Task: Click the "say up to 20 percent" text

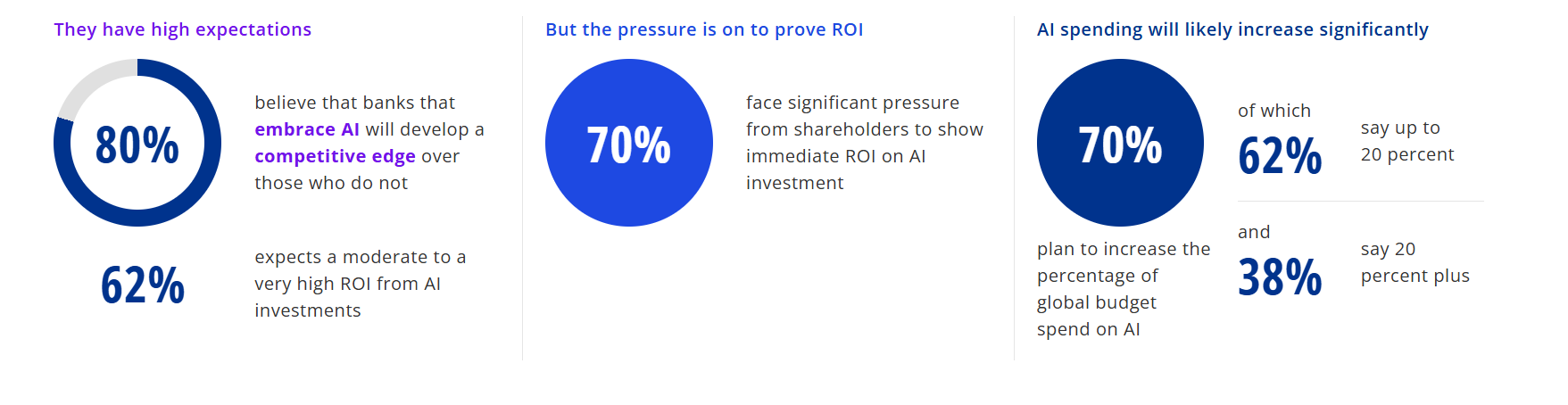Action: pos(1406,141)
